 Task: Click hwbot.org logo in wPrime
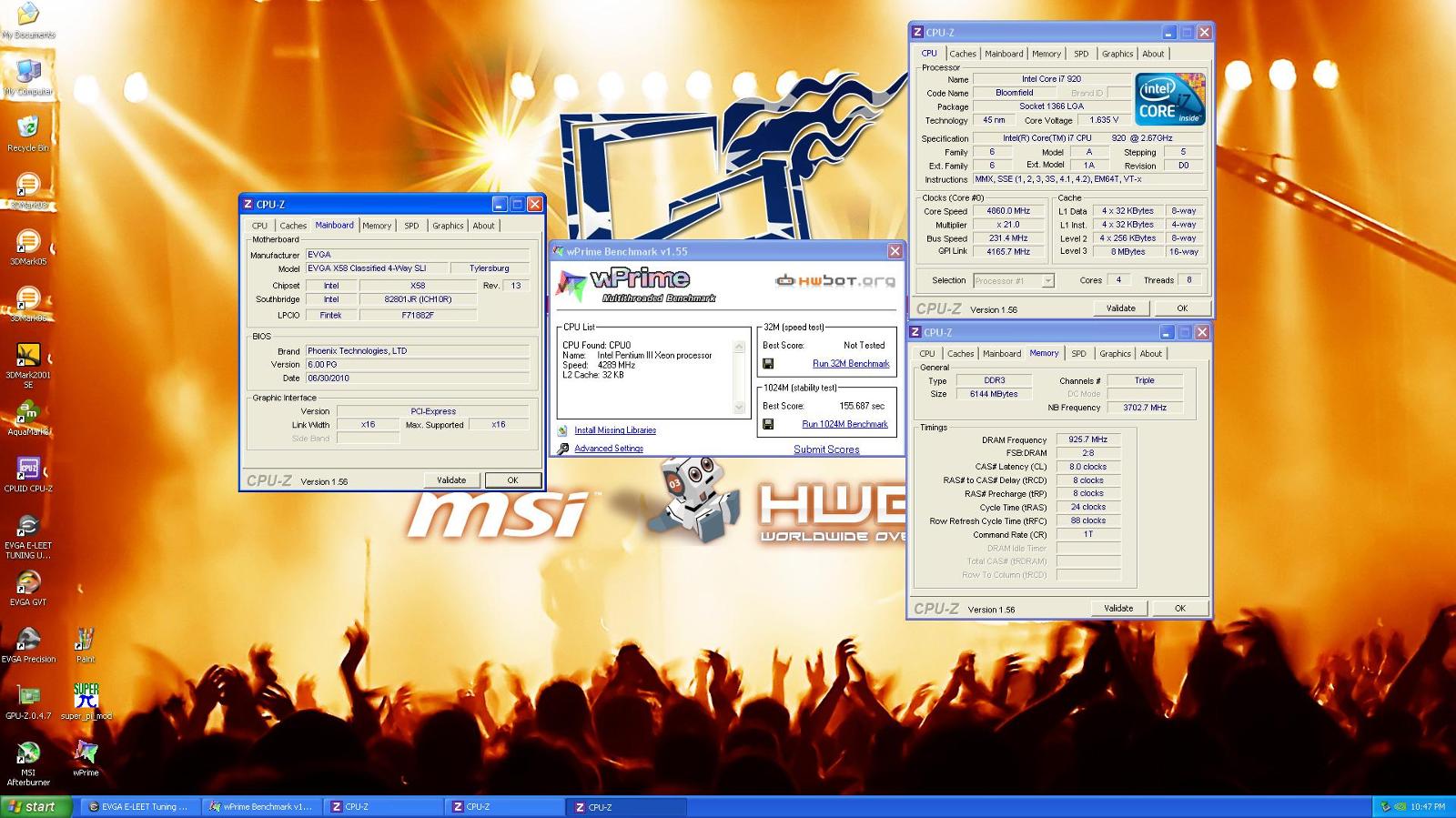tap(835, 280)
